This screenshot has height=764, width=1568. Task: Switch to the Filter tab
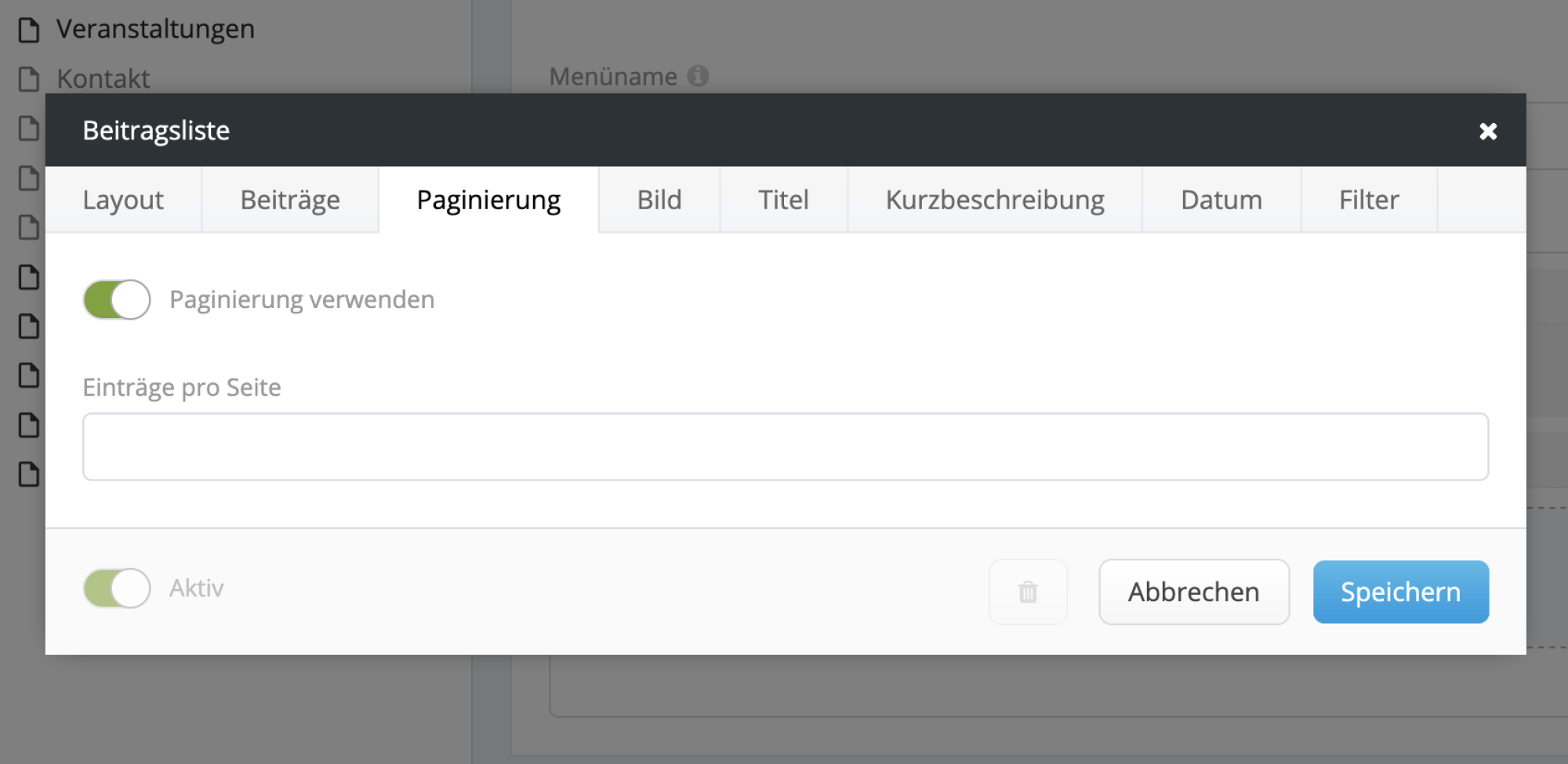1369,200
